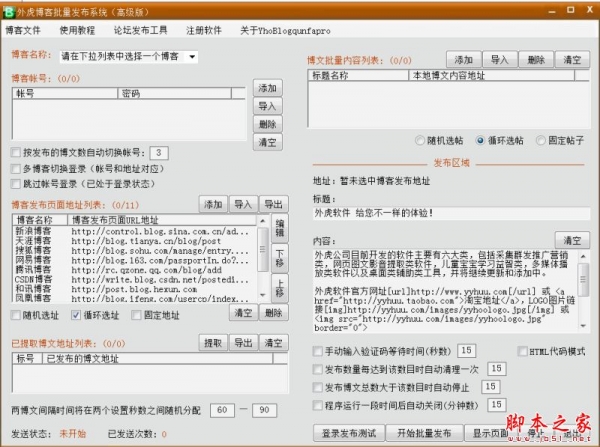Screen dimensions: 600x447
Task: Enable 程序运行一段时间后自动关闭 checkbox
Action: (x=318, y=405)
